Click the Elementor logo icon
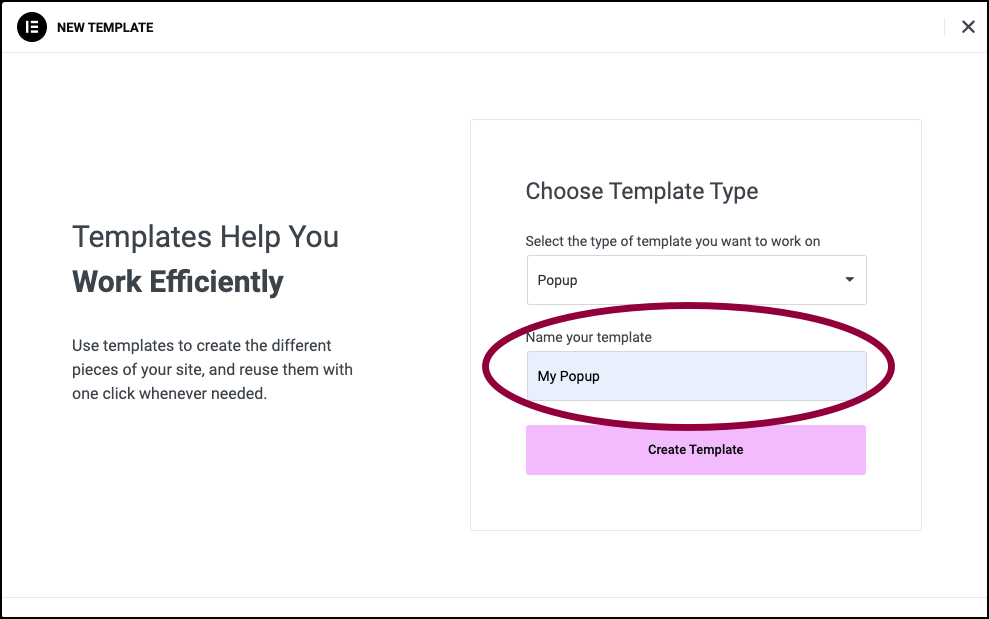The image size is (989, 619). coord(32,27)
